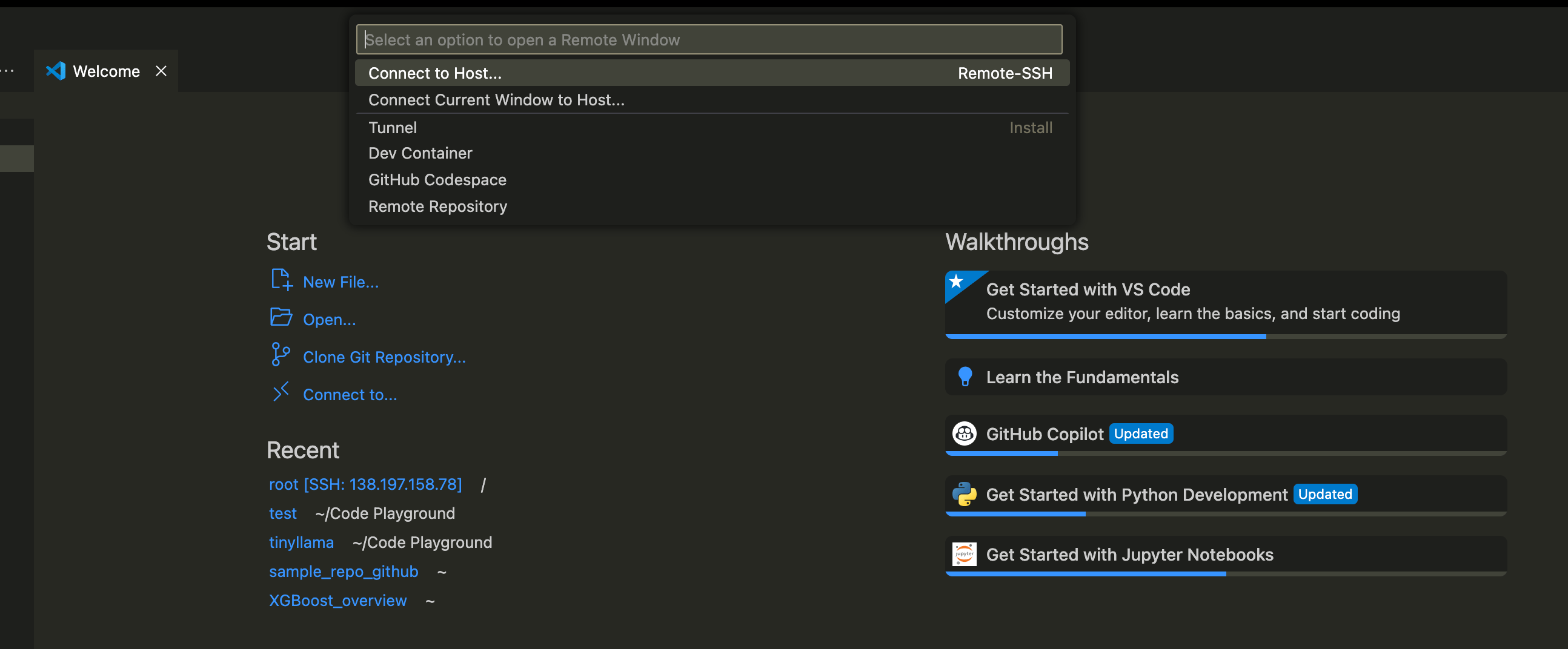Open Get Started with VS Code walkthrough
The height and width of the screenshot is (649, 1568).
coord(1226,305)
